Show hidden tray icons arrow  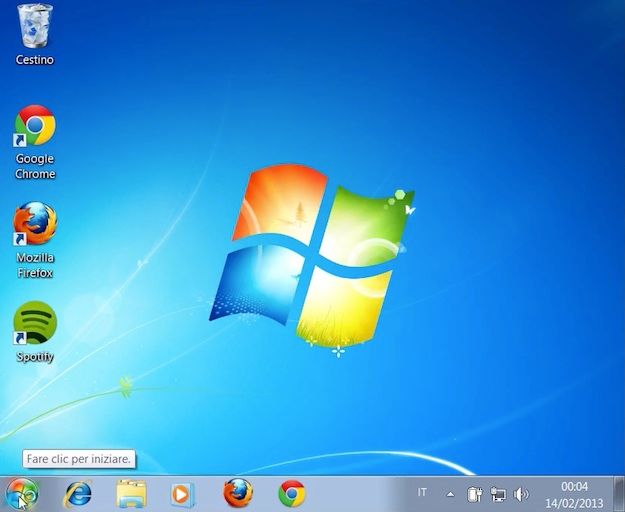click(450, 494)
